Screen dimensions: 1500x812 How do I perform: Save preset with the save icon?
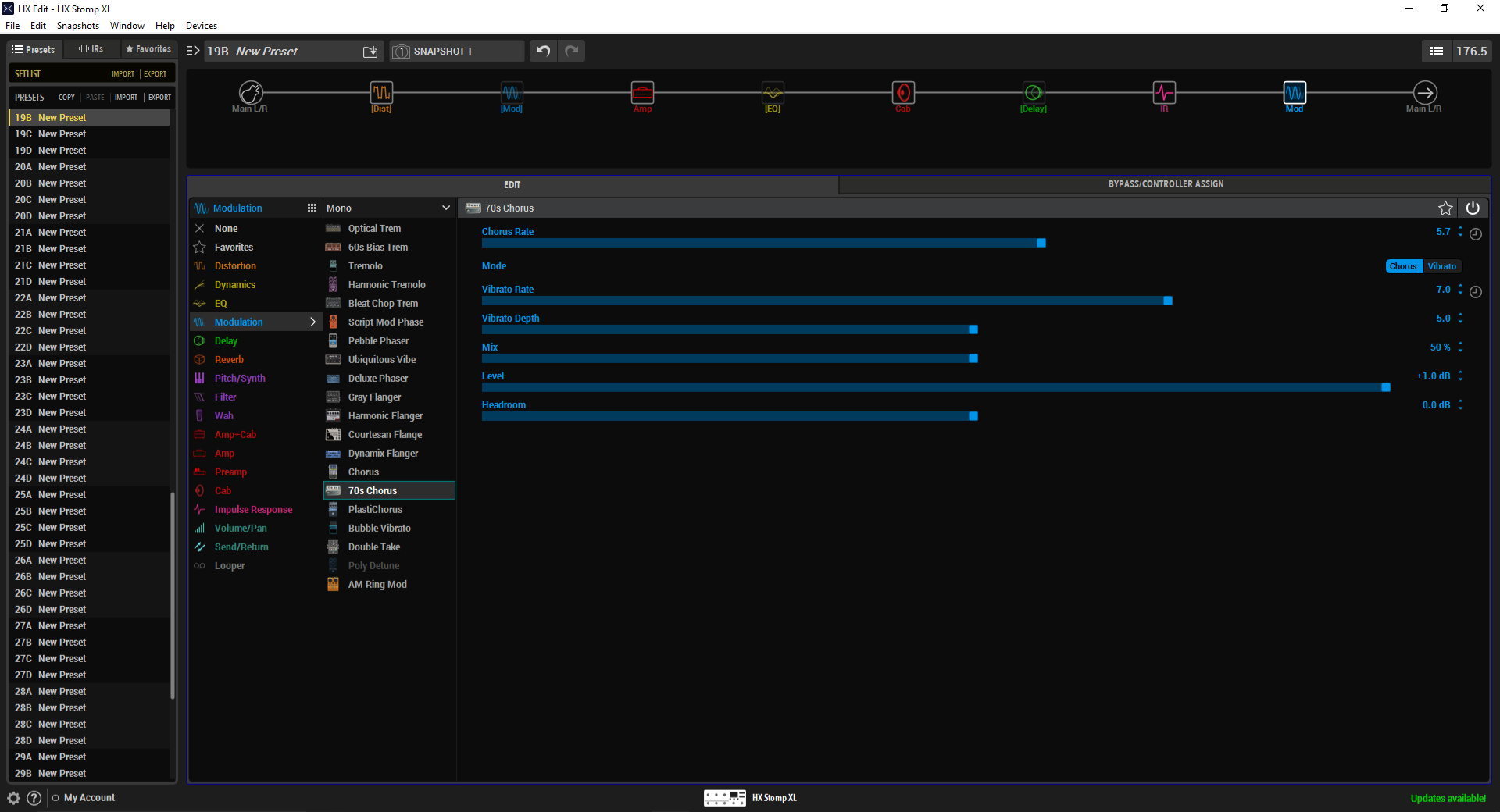point(370,52)
